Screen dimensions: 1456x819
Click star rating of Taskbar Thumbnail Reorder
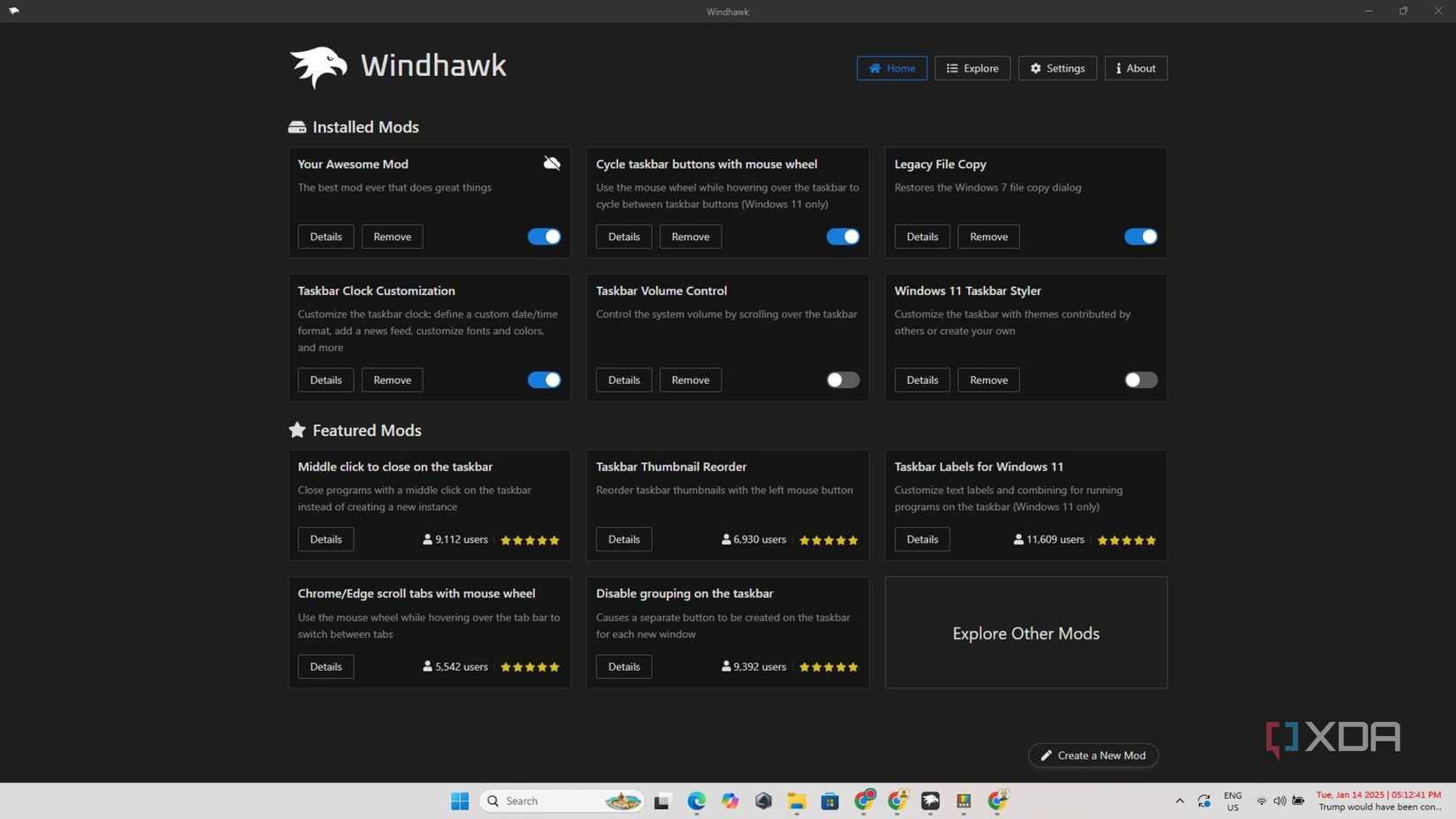click(828, 540)
